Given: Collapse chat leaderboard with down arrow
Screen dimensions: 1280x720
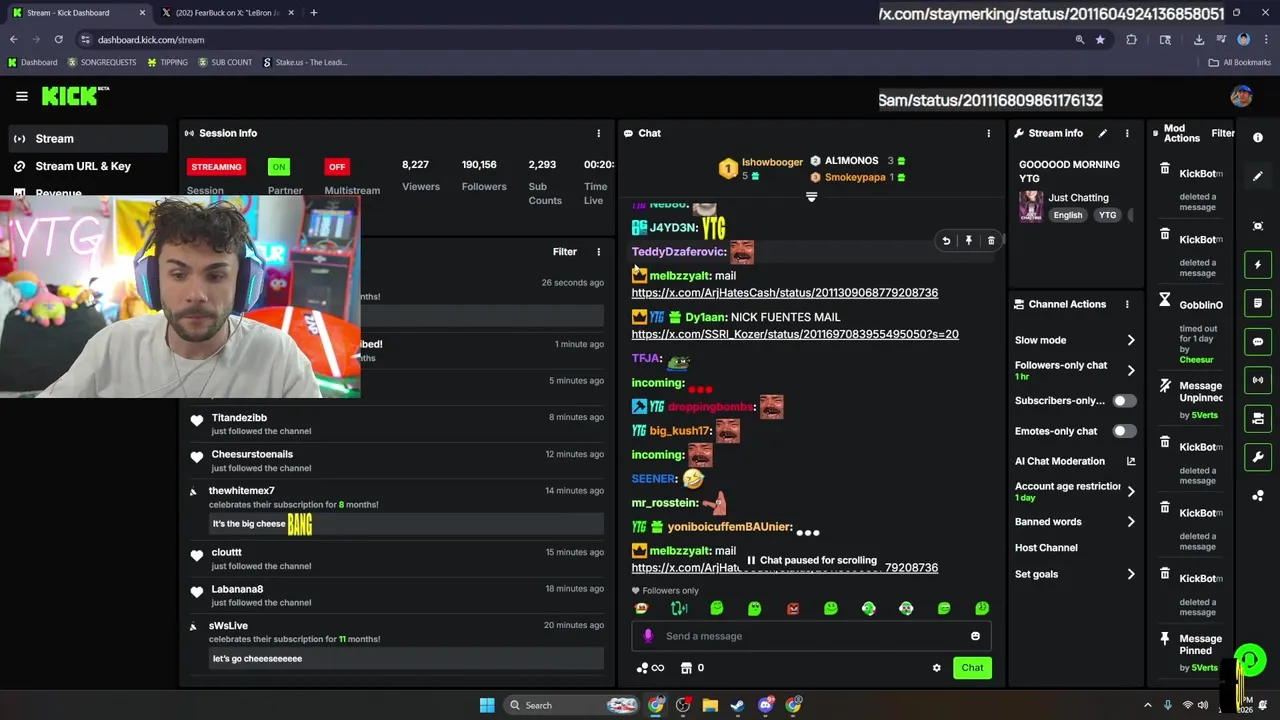Looking at the screenshot, I should (x=811, y=197).
